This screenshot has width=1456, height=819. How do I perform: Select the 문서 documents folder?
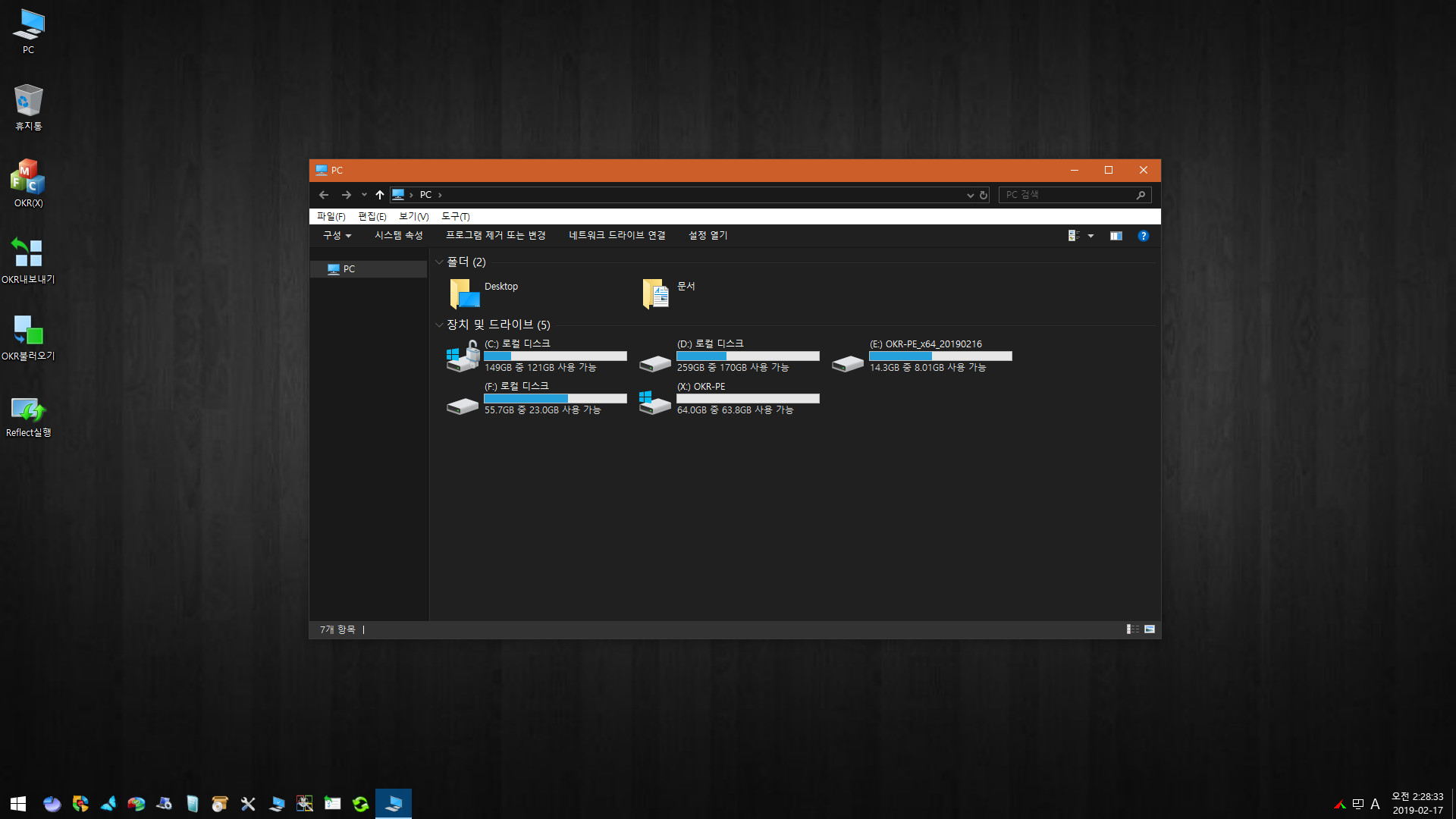pos(669,293)
